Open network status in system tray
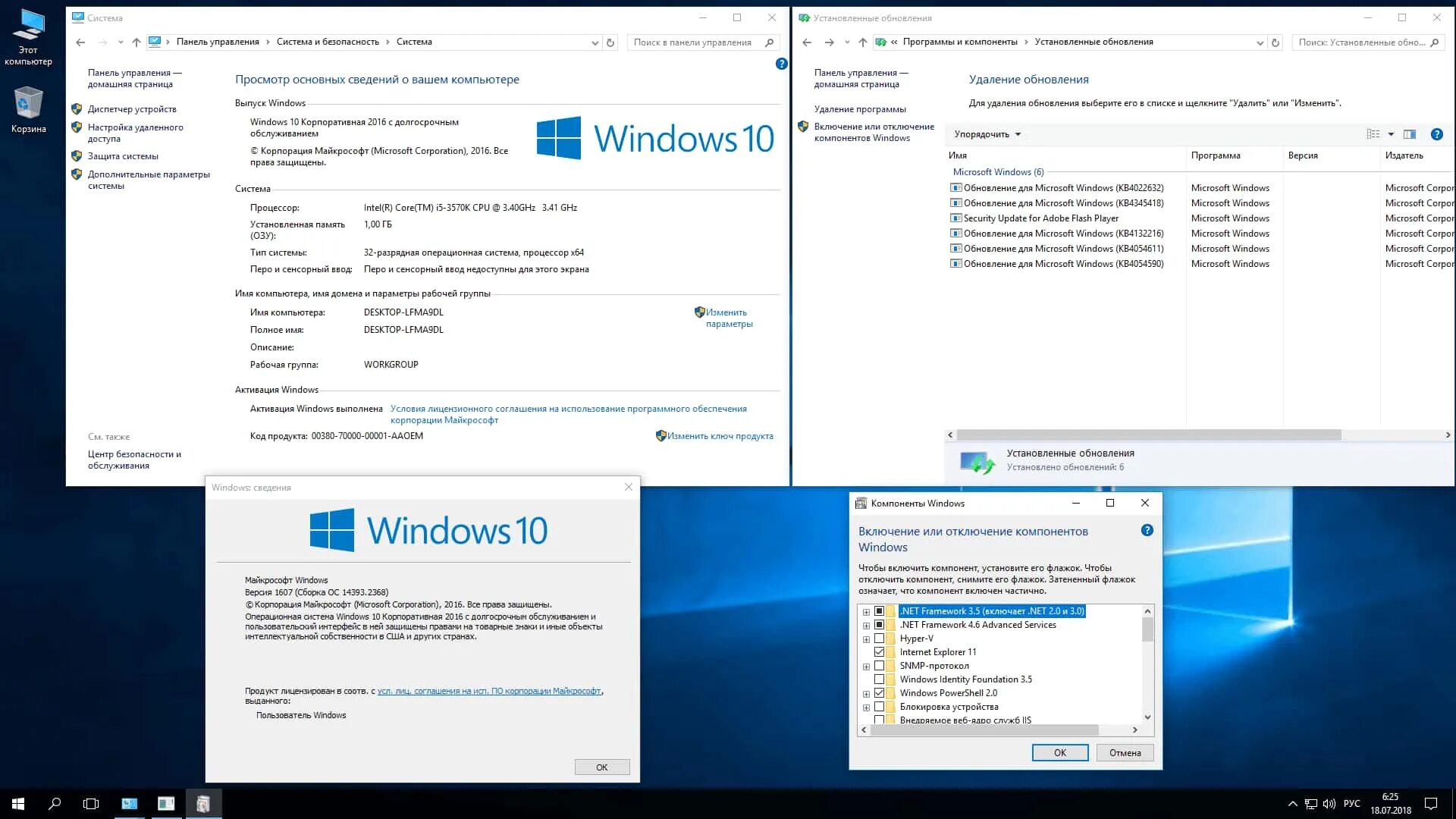 [1311, 804]
